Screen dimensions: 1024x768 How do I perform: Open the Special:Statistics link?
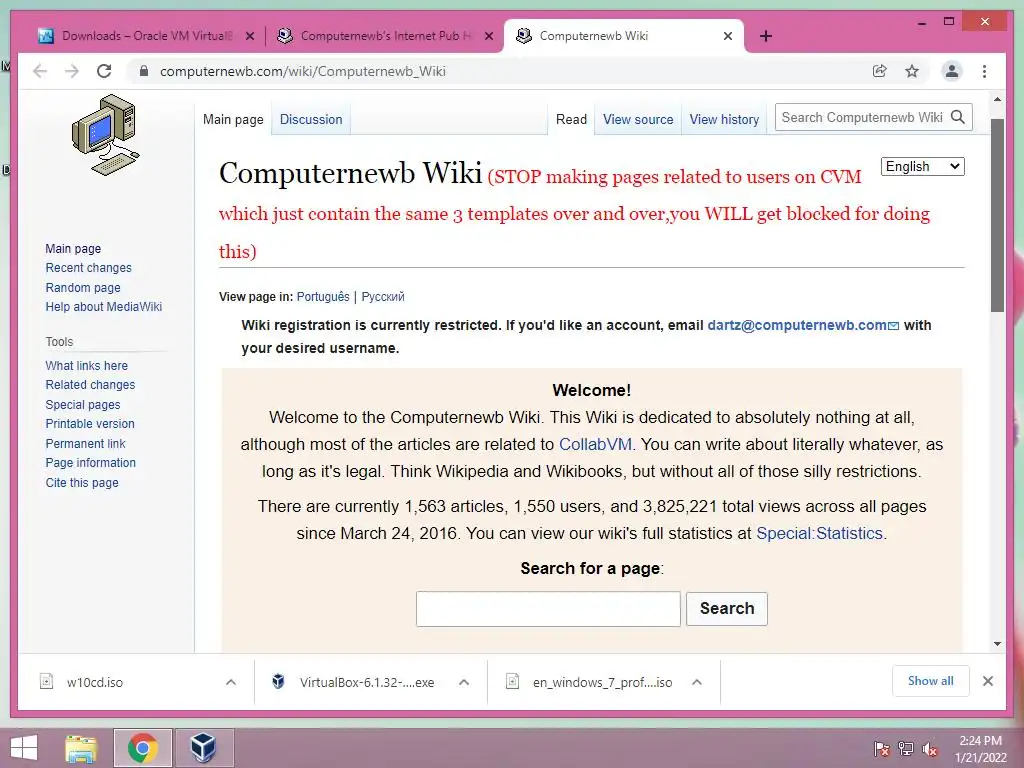[820, 534]
